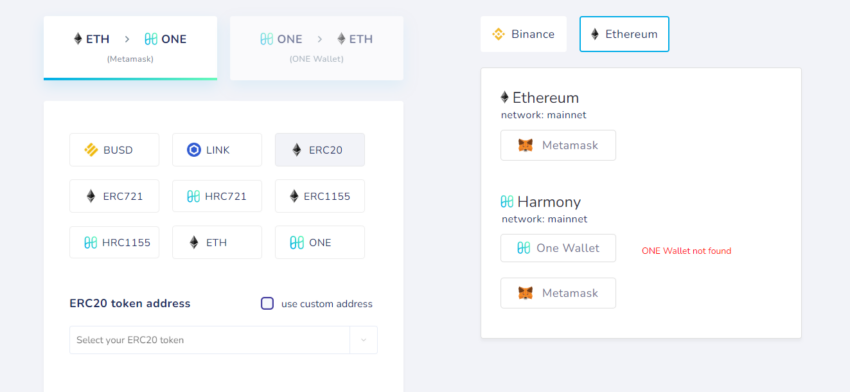
Task: Select the HRC721 token type
Action: (217, 196)
